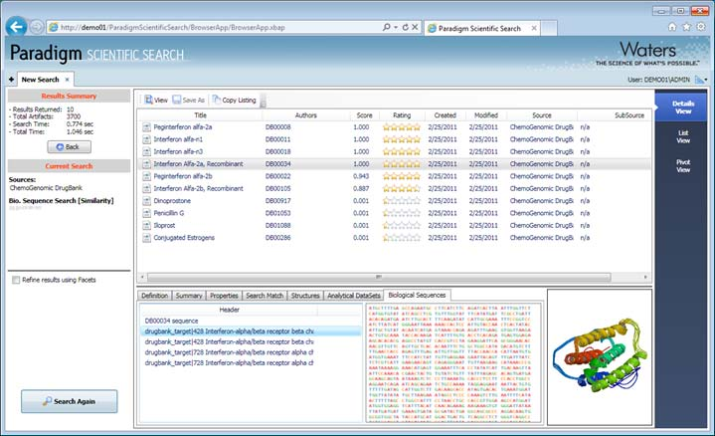
Task: Open the Properties tab
Action: click(224, 296)
